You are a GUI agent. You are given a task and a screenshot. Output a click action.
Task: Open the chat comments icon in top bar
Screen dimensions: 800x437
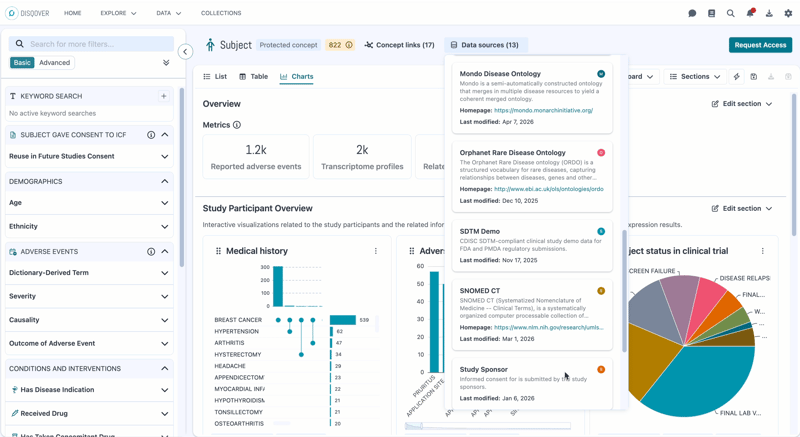[x=692, y=13]
